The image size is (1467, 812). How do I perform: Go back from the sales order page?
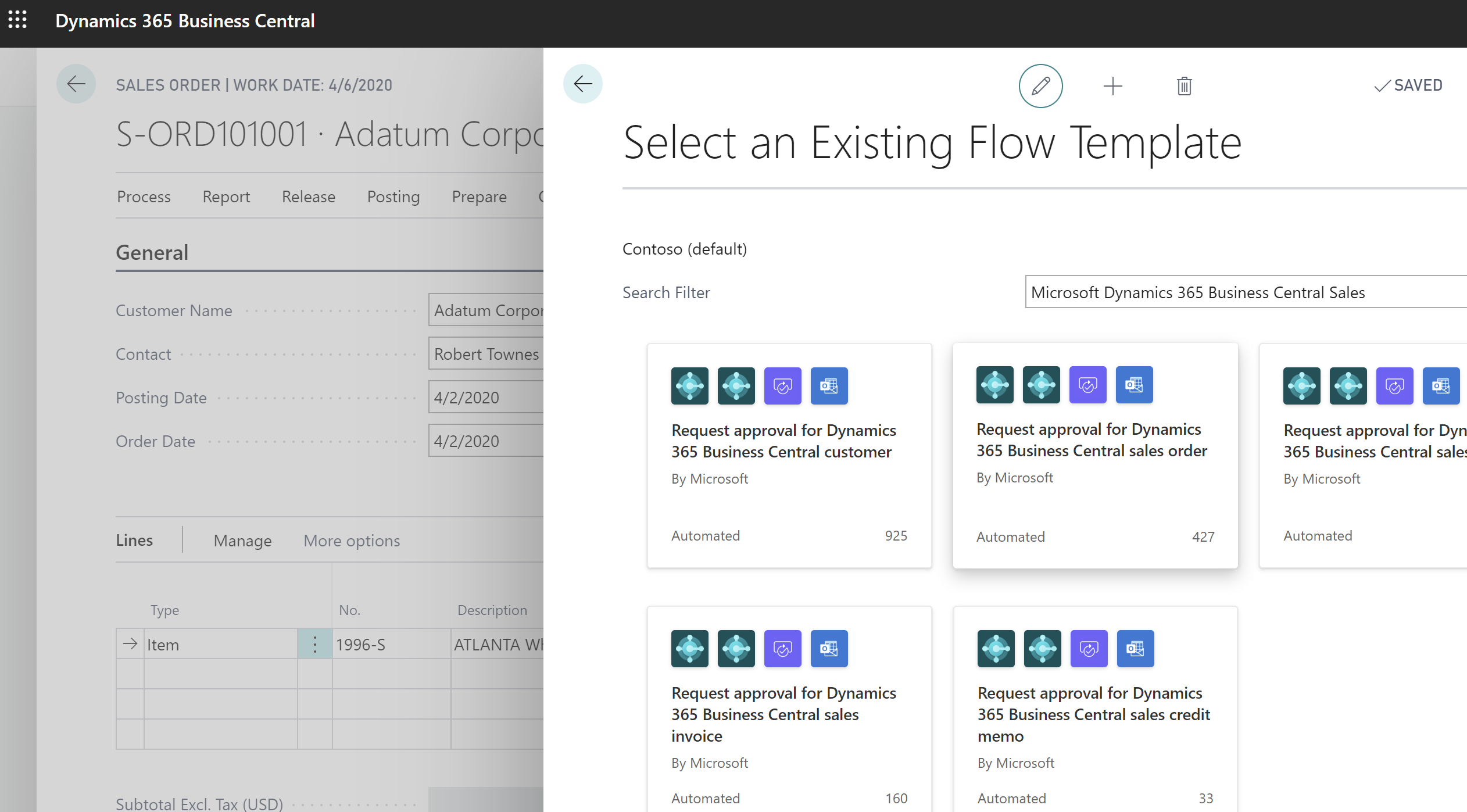point(76,84)
